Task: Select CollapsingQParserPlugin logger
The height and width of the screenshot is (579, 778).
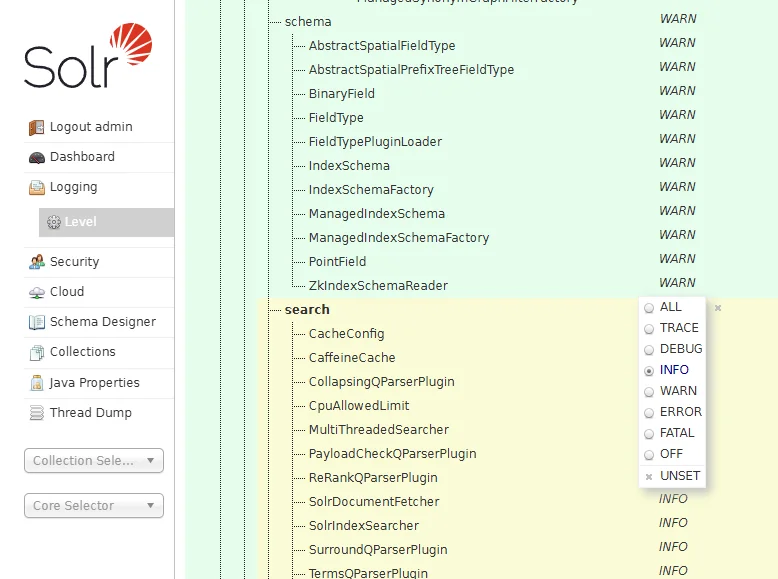Action: [382, 382]
